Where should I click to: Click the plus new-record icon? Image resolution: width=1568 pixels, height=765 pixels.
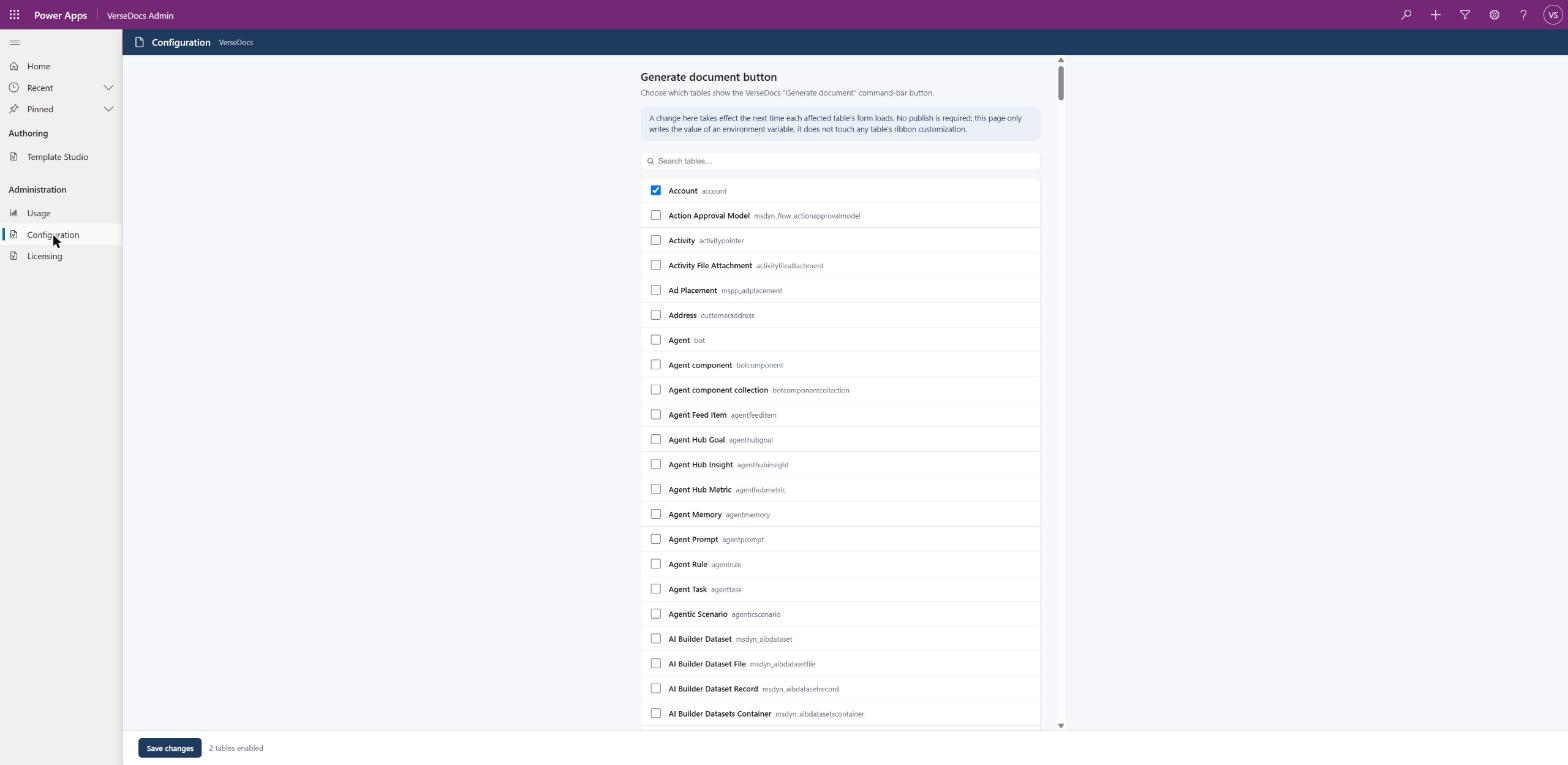tap(1435, 15)
